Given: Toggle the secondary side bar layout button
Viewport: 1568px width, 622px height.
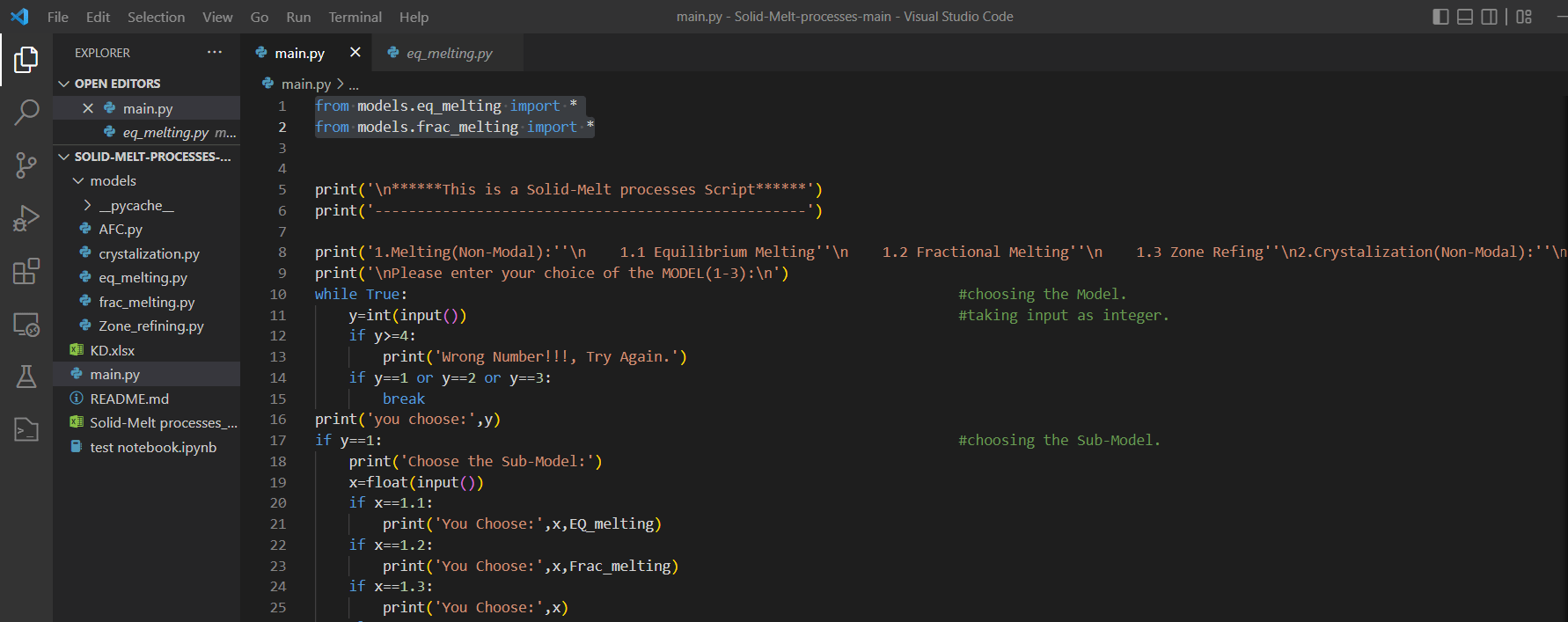Looking at the screenshot, I should pos(1490,17).
